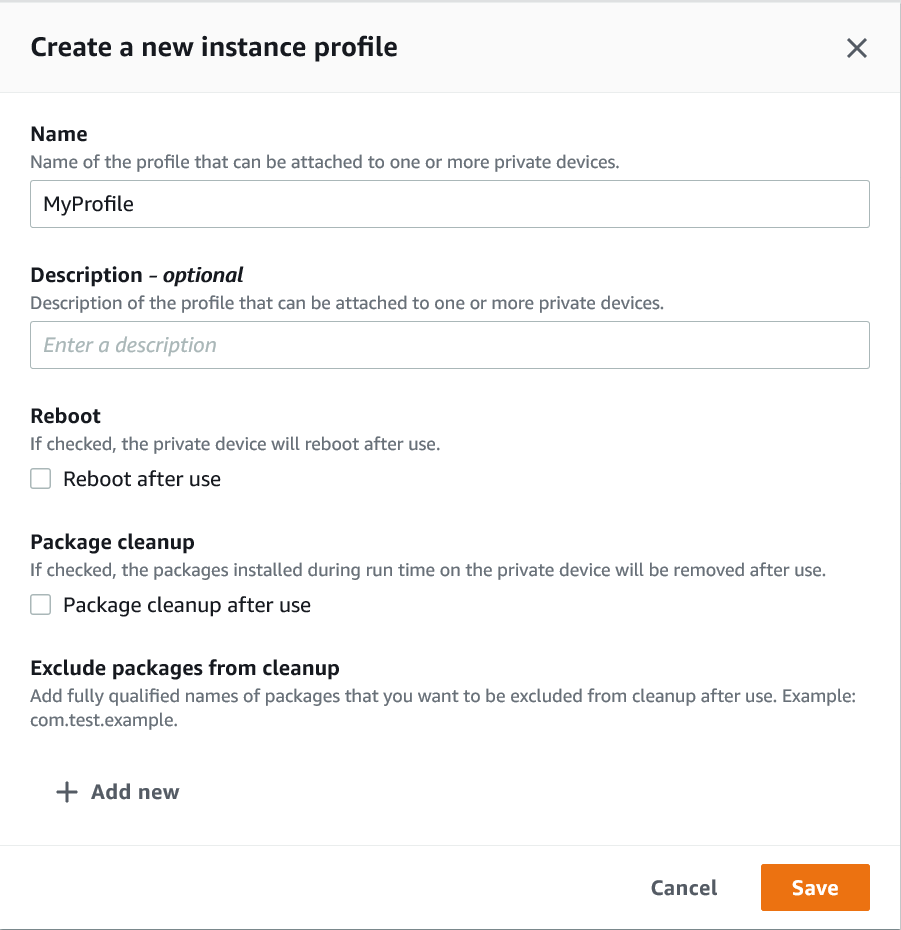Viewport: 901px width, 930px height.
Task: Select the Reboot after use checkbox square
Action: tap(40, 478)
